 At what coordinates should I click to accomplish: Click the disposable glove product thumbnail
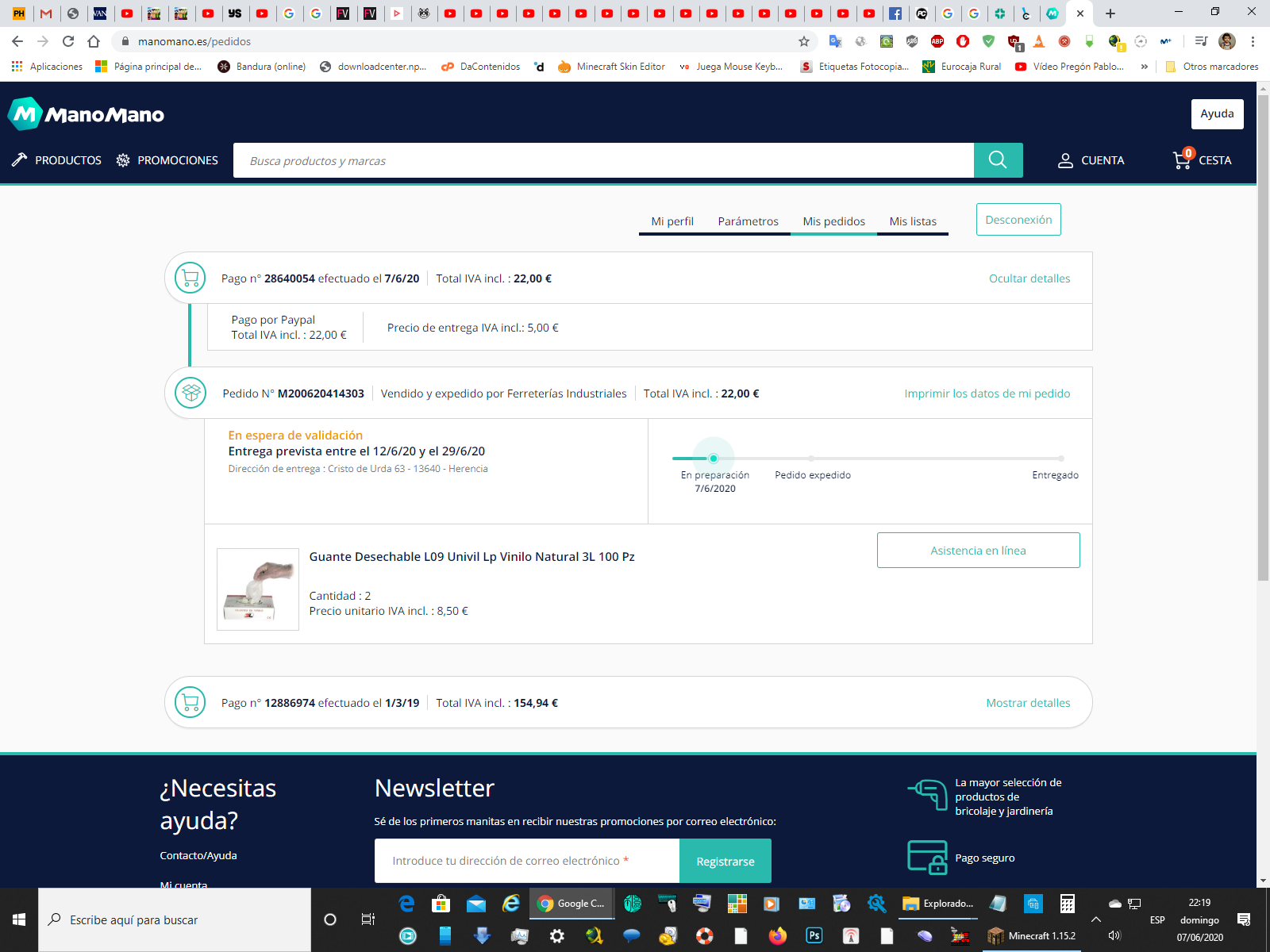pos(258,589)
